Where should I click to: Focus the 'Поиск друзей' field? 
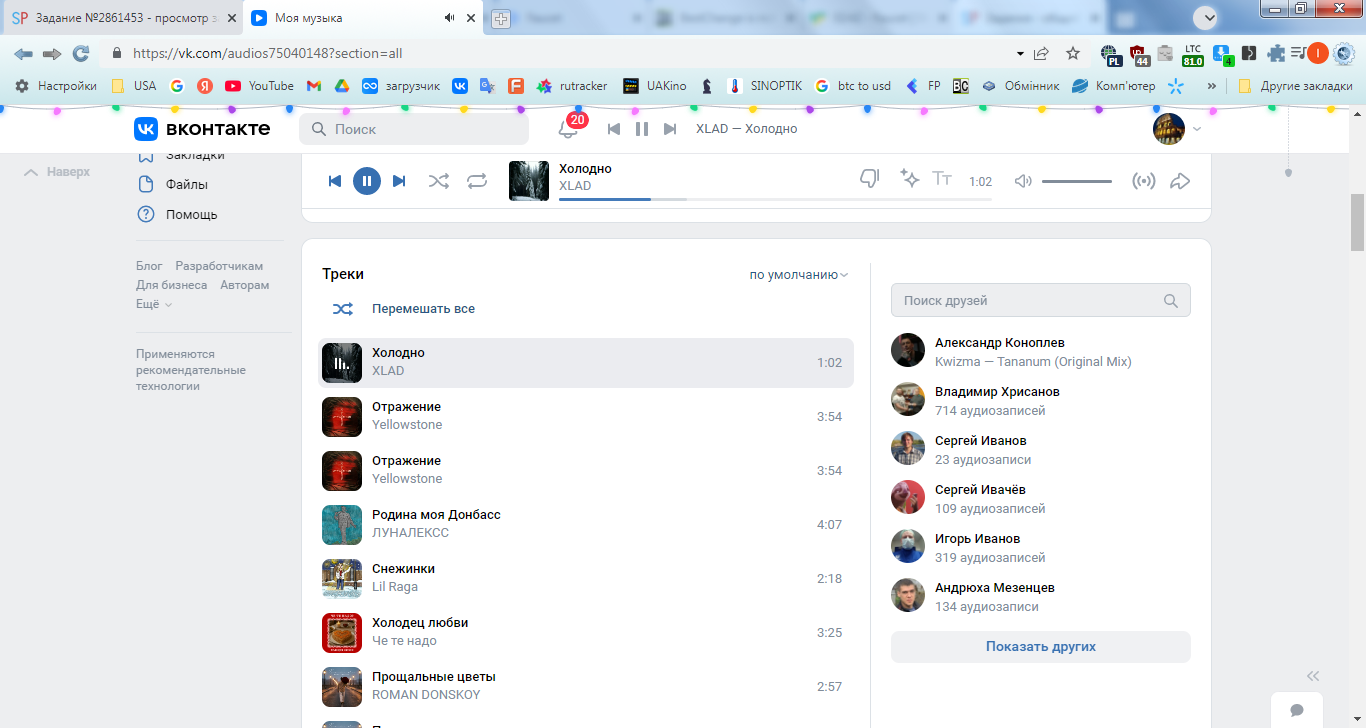1041,300
